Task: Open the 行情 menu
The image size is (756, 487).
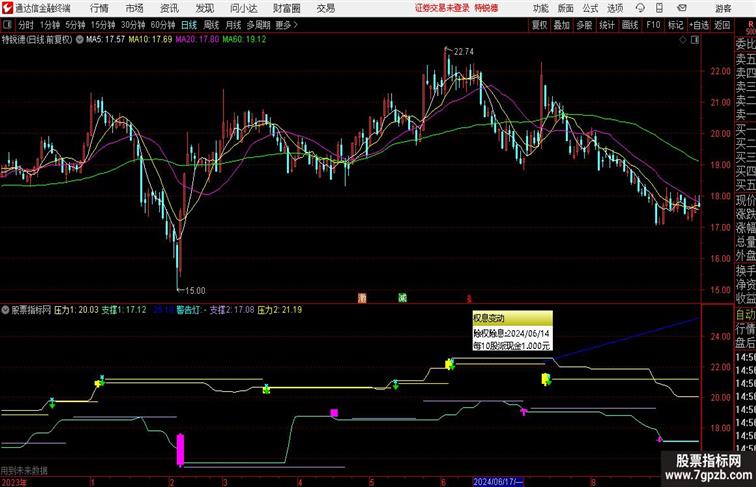Action: click(x=99, y=8)
